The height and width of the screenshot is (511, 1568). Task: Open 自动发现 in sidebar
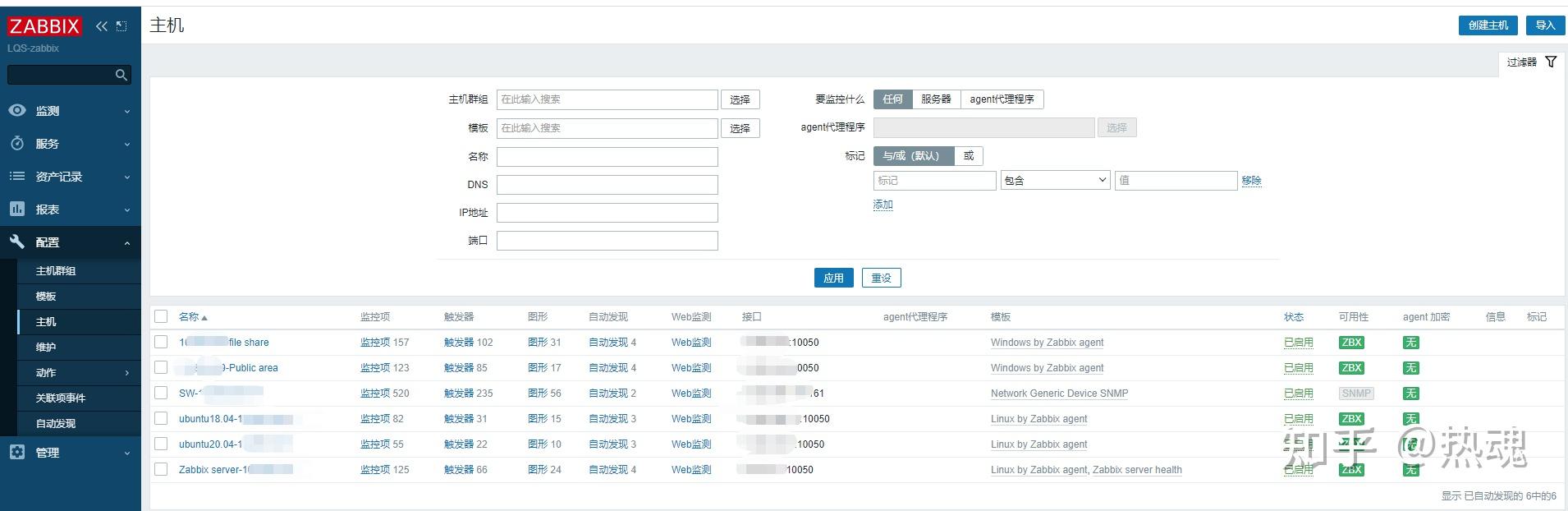click(x=79, y=424)
